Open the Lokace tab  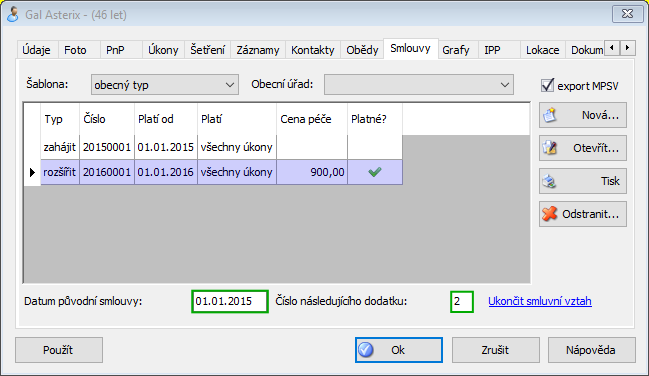click(x=543, y=50)
